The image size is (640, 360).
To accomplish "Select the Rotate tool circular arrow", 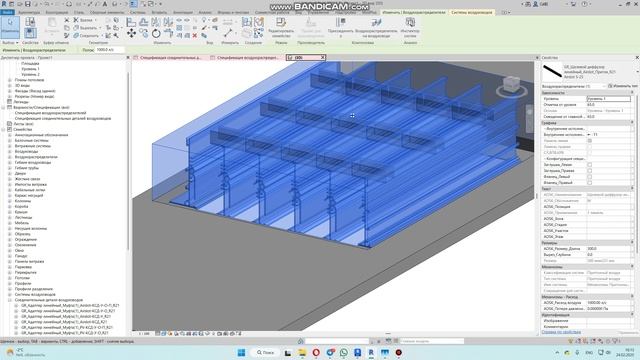I will click(x=156, y=33).
